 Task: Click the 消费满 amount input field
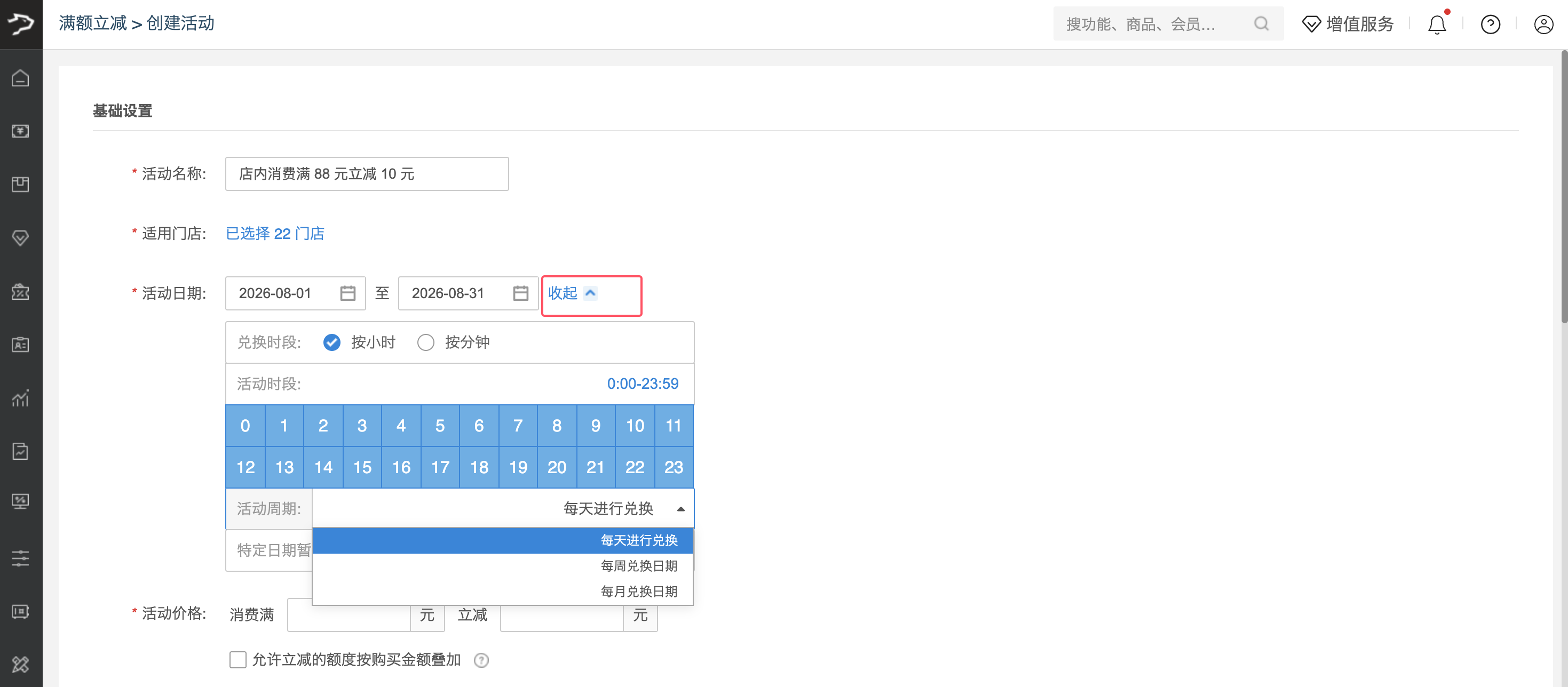point(350,615)
